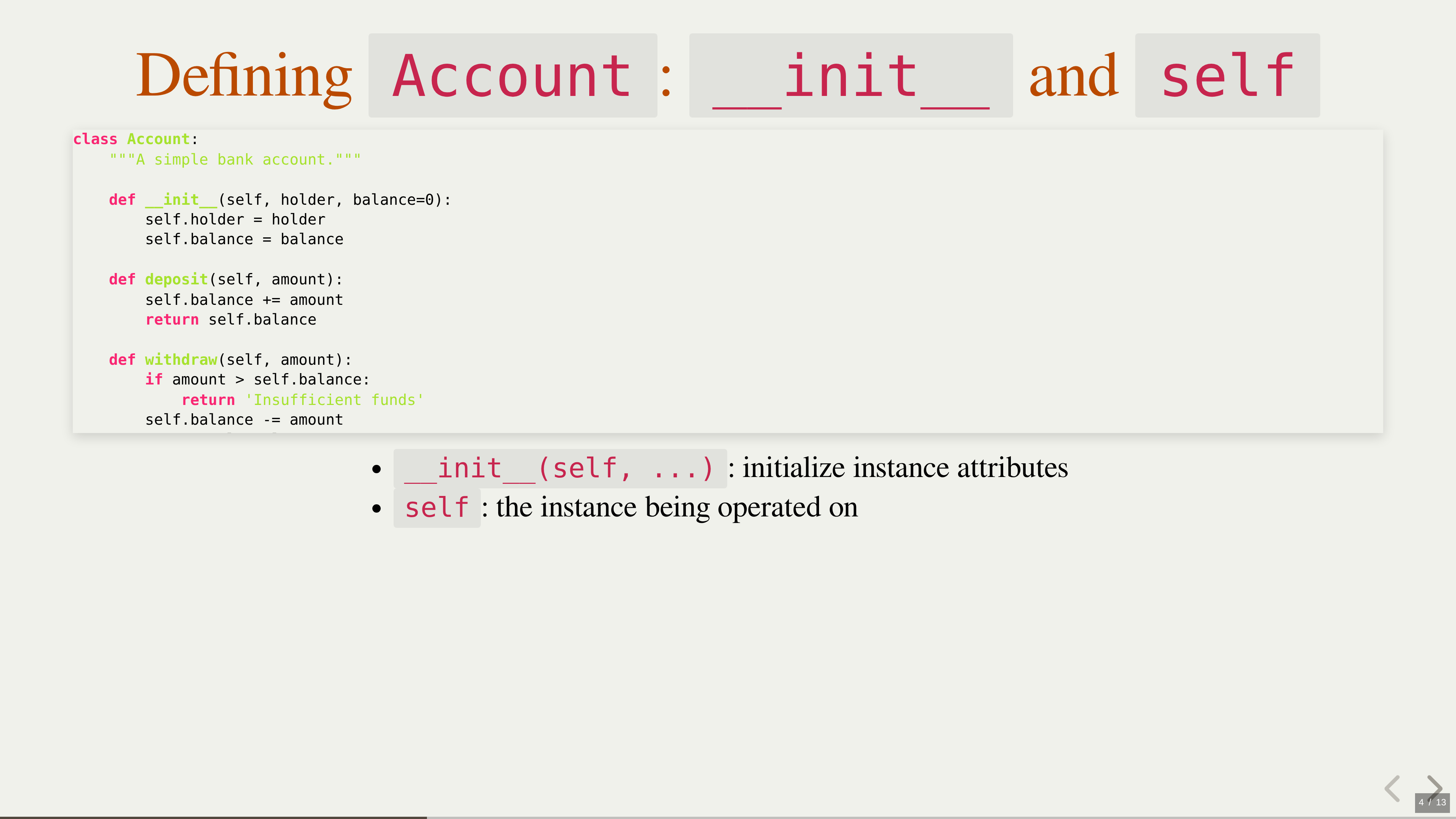Click the def __init__ line in code
1456x819 pixels.
(x=280, y=199)
